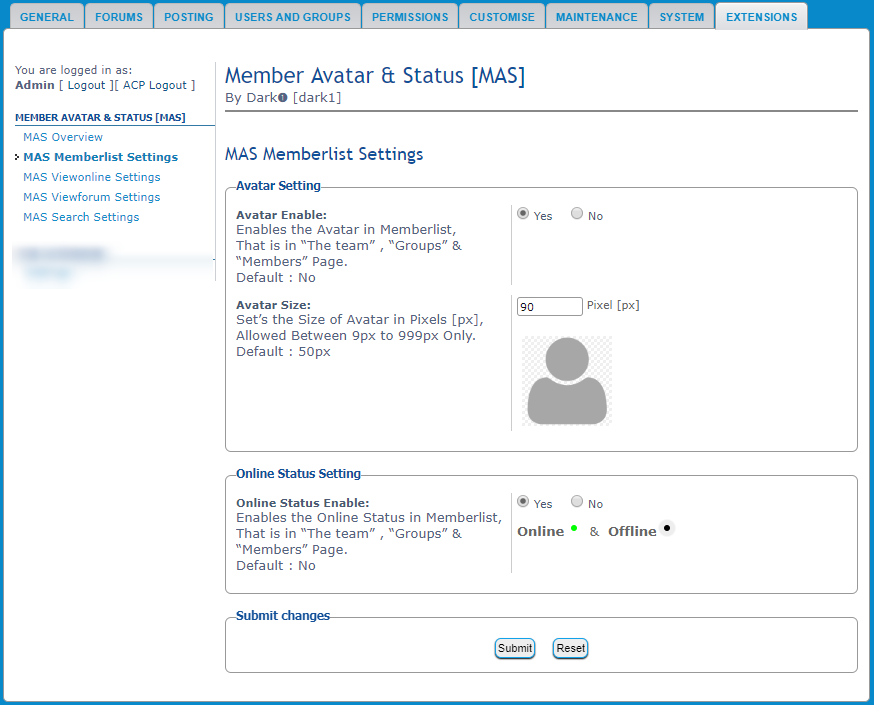
Task: Click the default avatar preview image
Action: pyautogui.click(x=566, y=380)
